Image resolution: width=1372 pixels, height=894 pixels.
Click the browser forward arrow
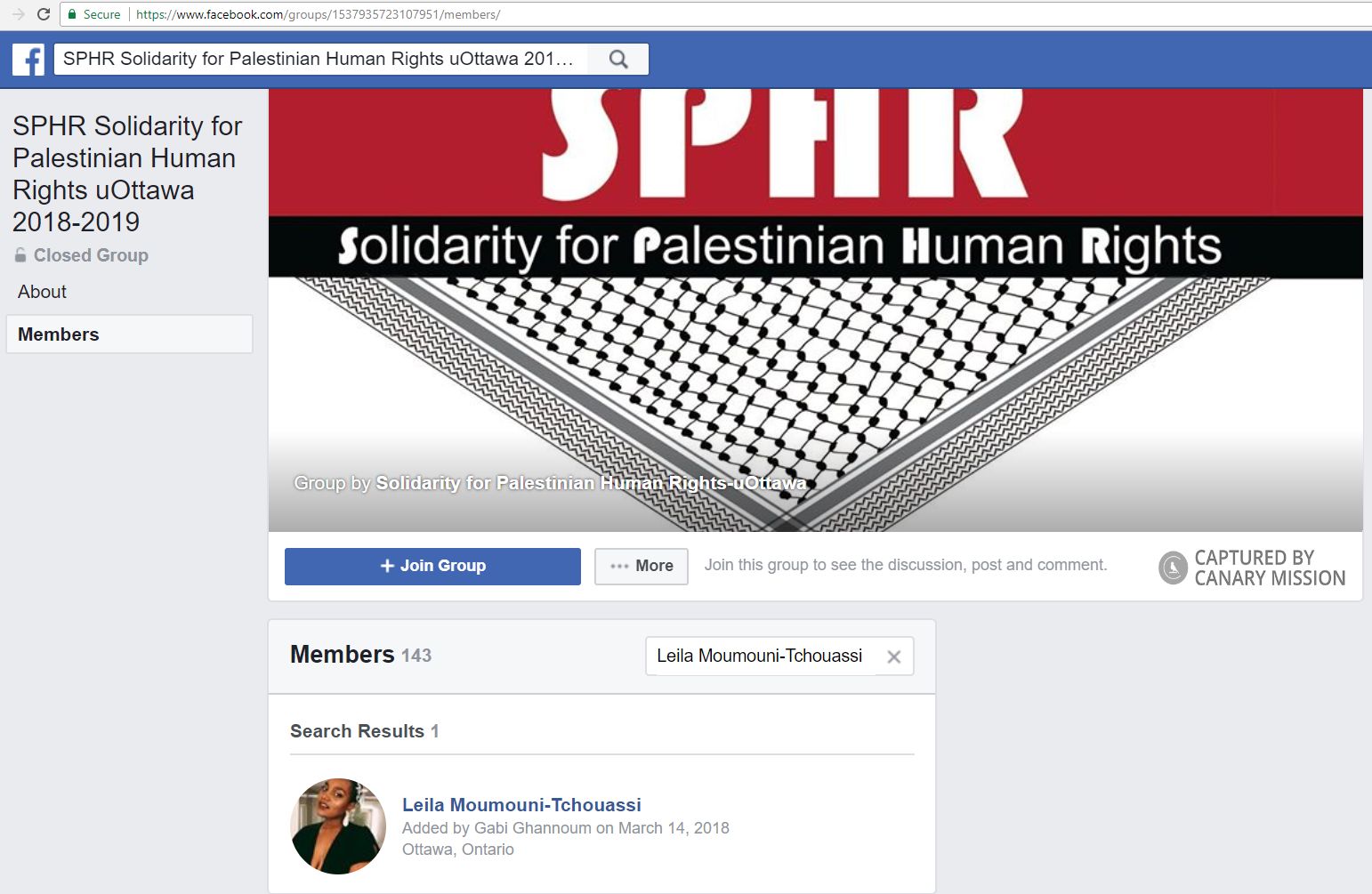[18, 14]
